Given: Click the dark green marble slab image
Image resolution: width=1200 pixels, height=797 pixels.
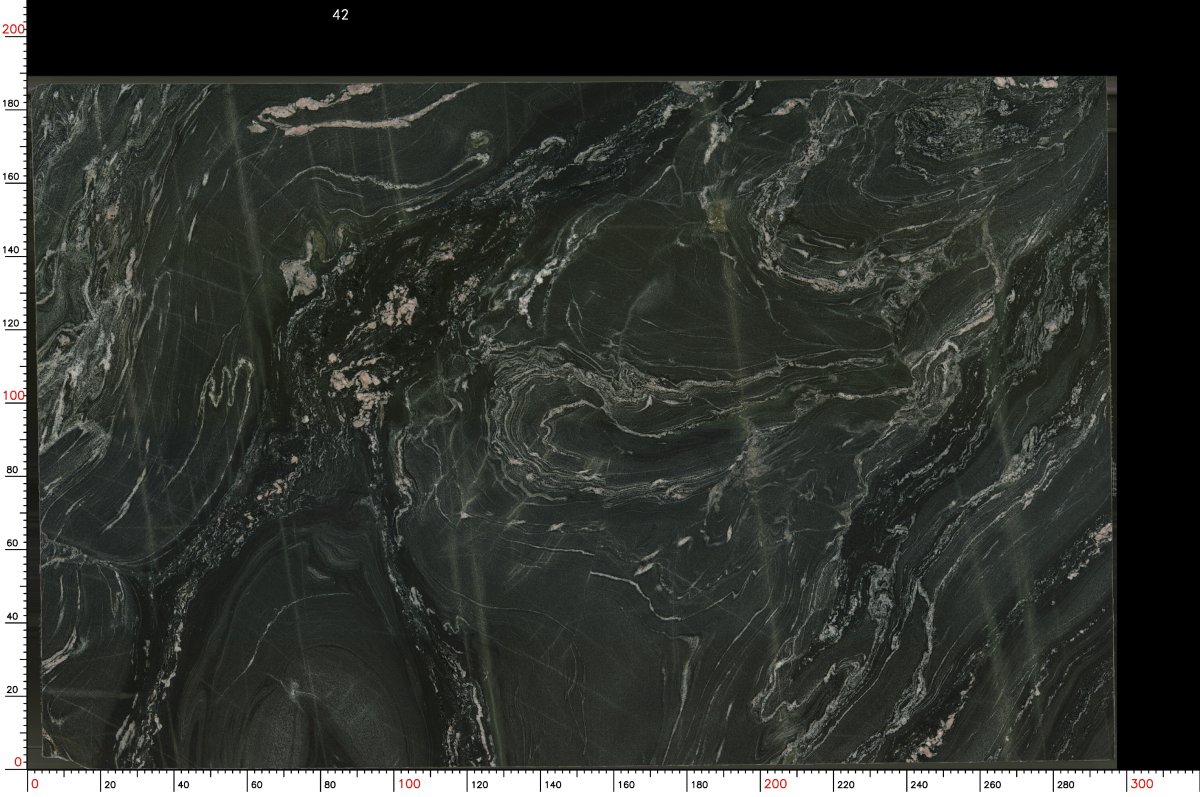Looking at the screenshot, I should (572, 422).
